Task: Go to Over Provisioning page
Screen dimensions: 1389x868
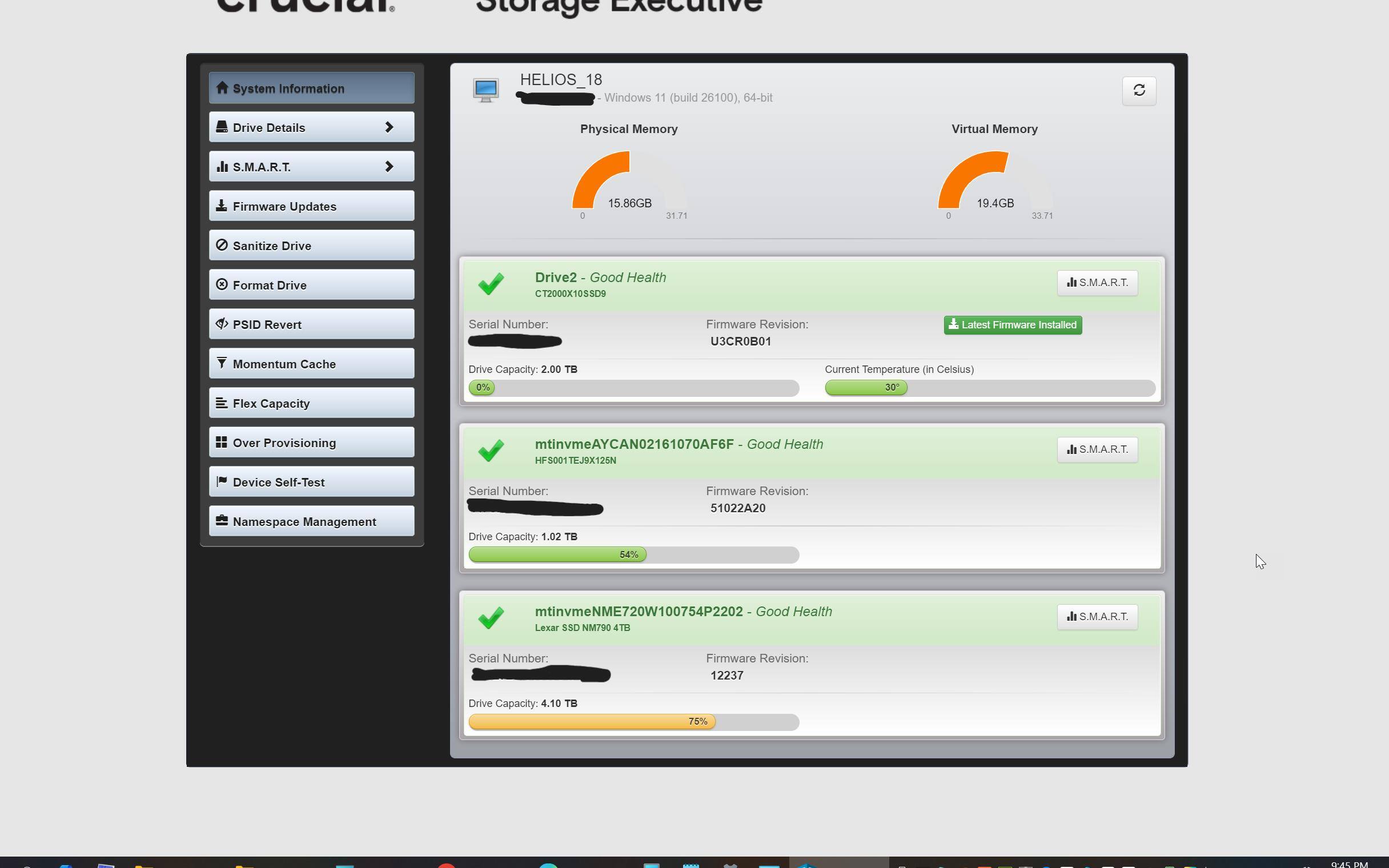Action: 311,443
